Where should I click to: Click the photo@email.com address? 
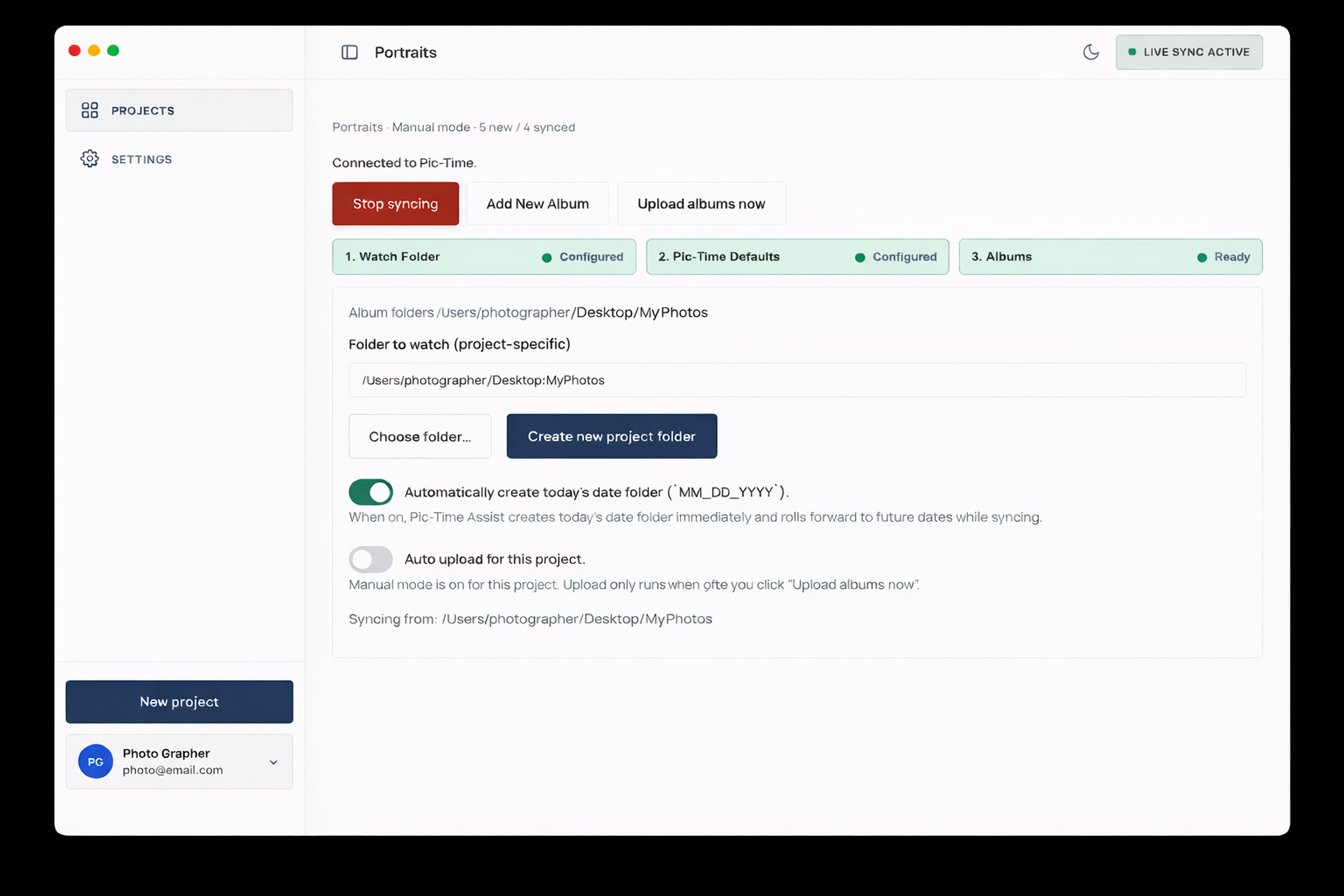(172, 770)
